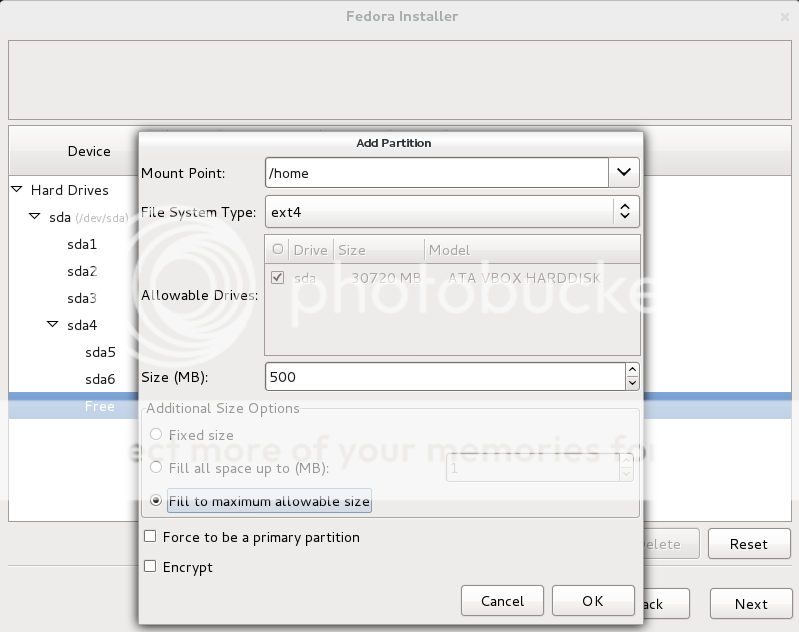Toggle the sda drive checkbox
799x632 pixels.
278,278
